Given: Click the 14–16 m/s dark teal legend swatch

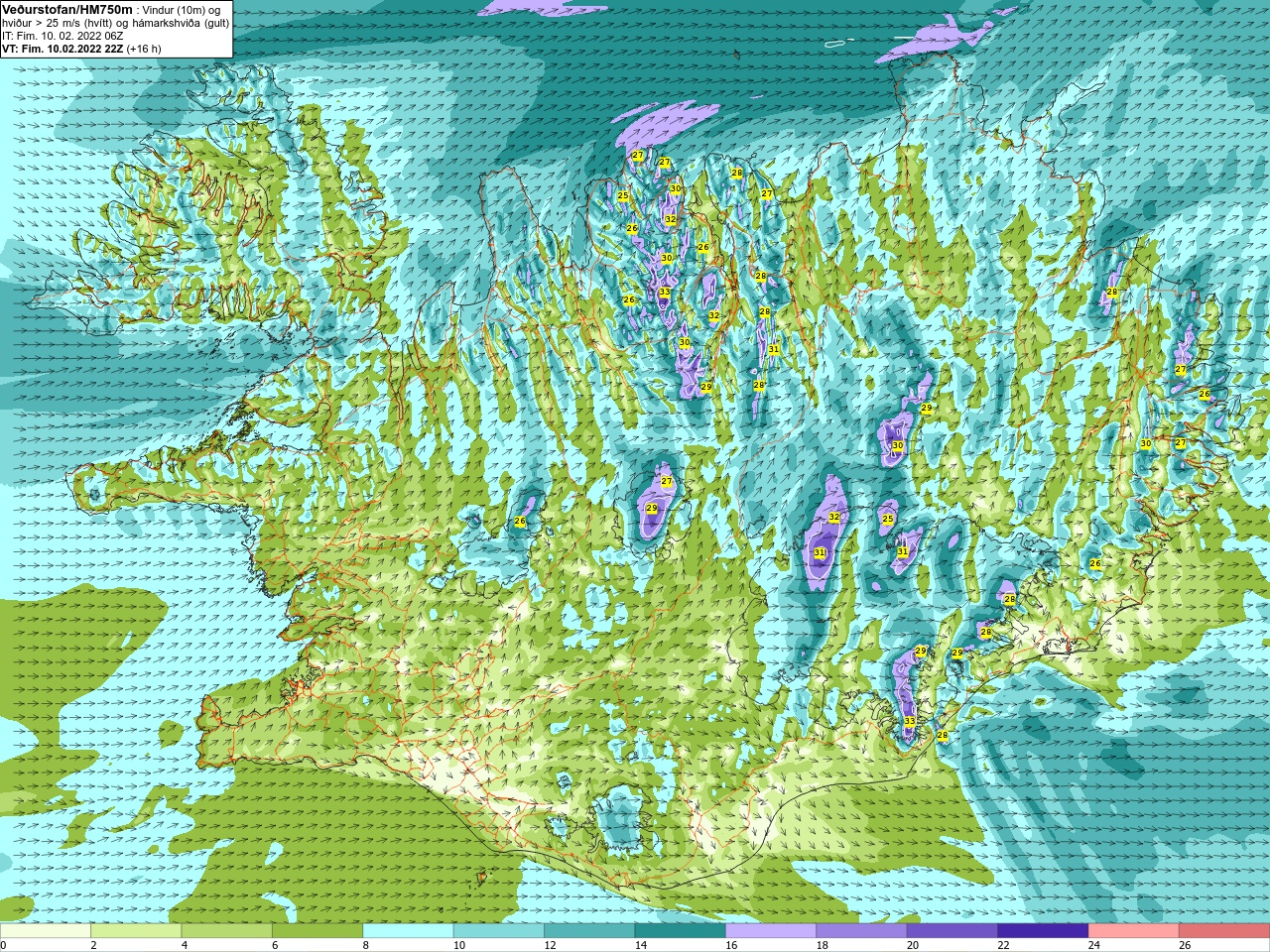Looking at the screenshot, I should click(x=680, y=931).
